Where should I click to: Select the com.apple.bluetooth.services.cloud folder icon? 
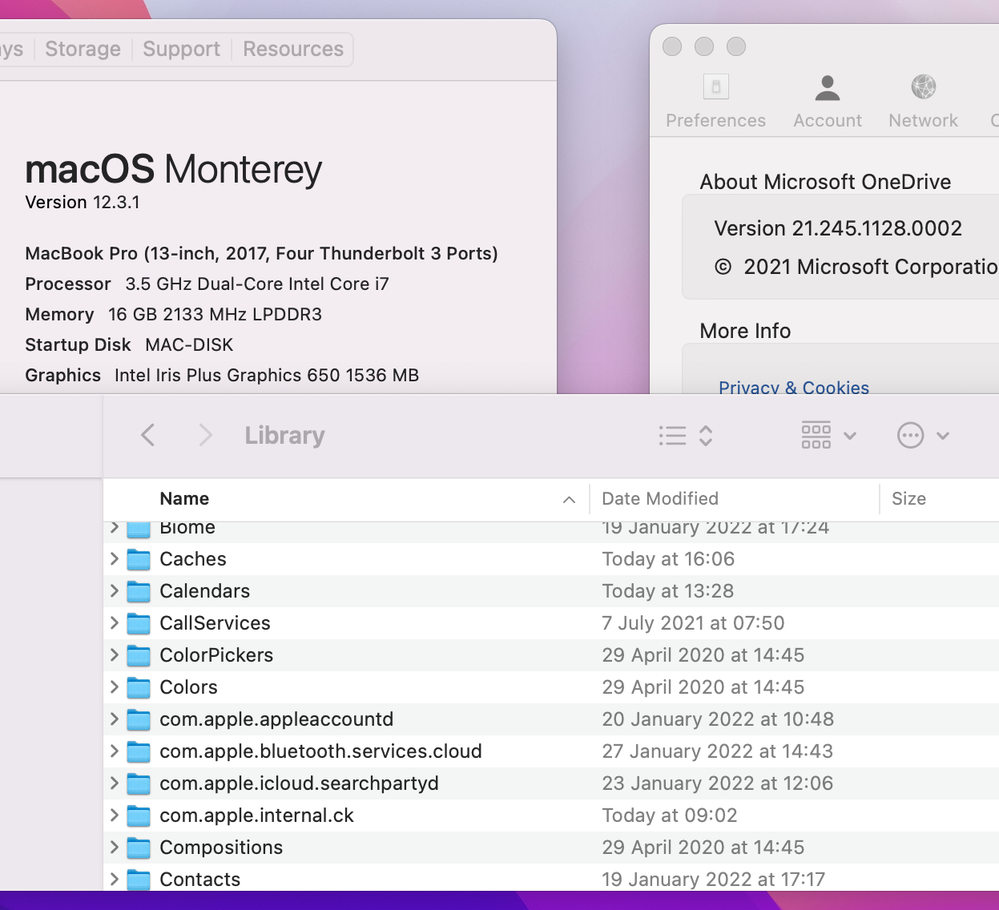coord(138,751)
